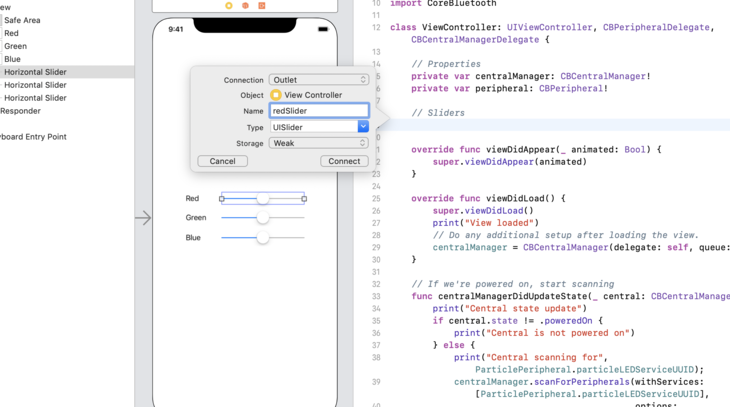This screenshot has height=407, width=730.
Task: Click the 9:41 time on the device preview
Action: tap(176, 29)
